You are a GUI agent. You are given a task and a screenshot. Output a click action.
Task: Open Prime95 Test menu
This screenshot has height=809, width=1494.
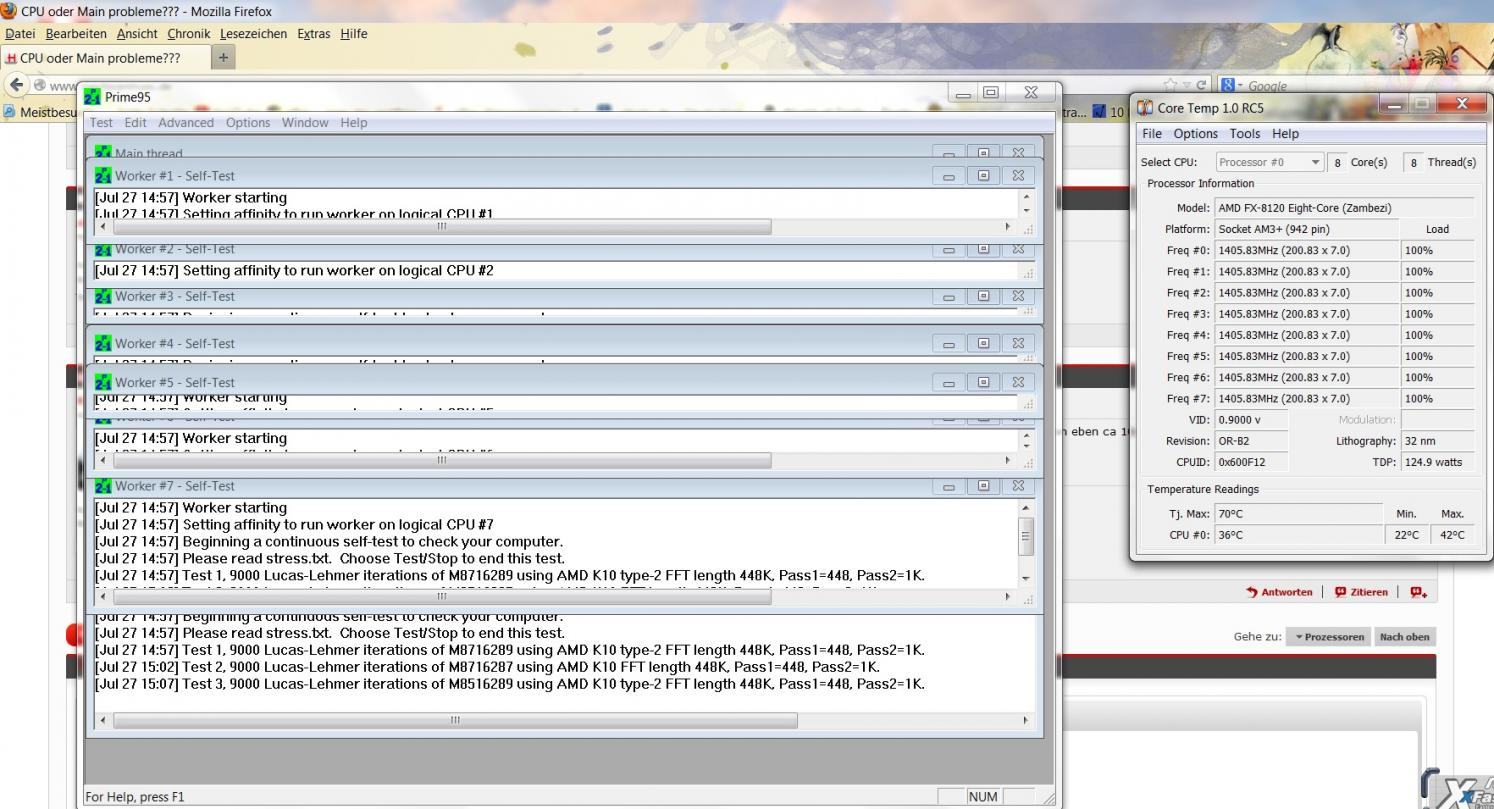tap(102, 122)
